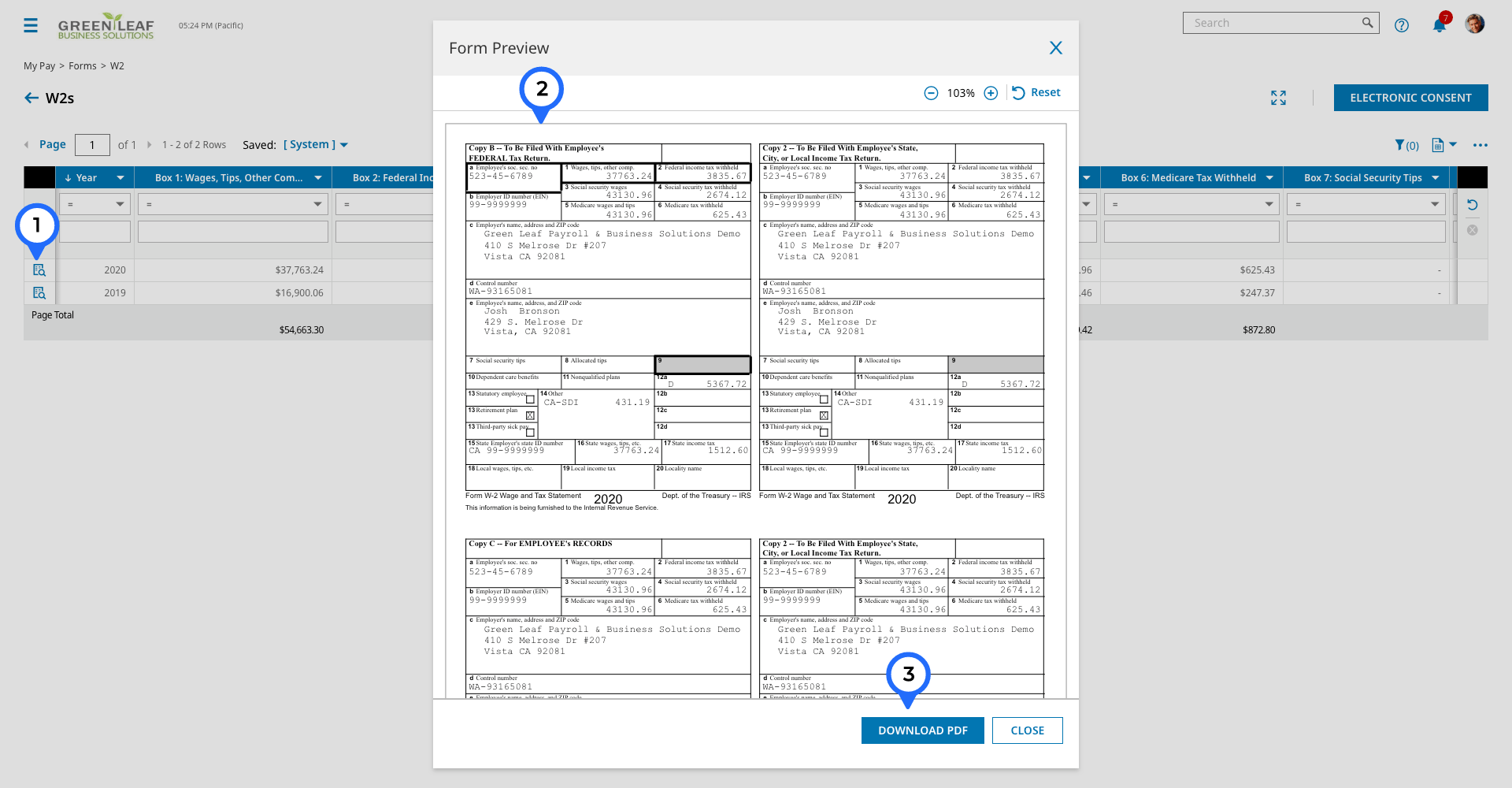Open the filter icon showing (0)

tap(1406, 145)
